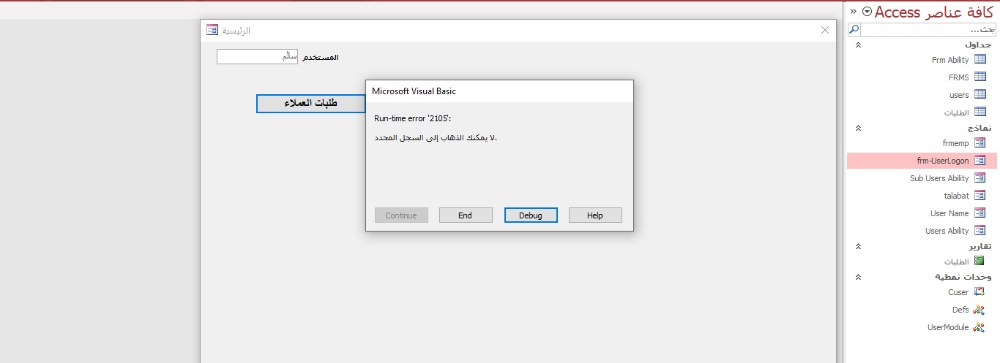Close the الرئيسية form window
The image size is (1000, 363).
tap(825, 30)
